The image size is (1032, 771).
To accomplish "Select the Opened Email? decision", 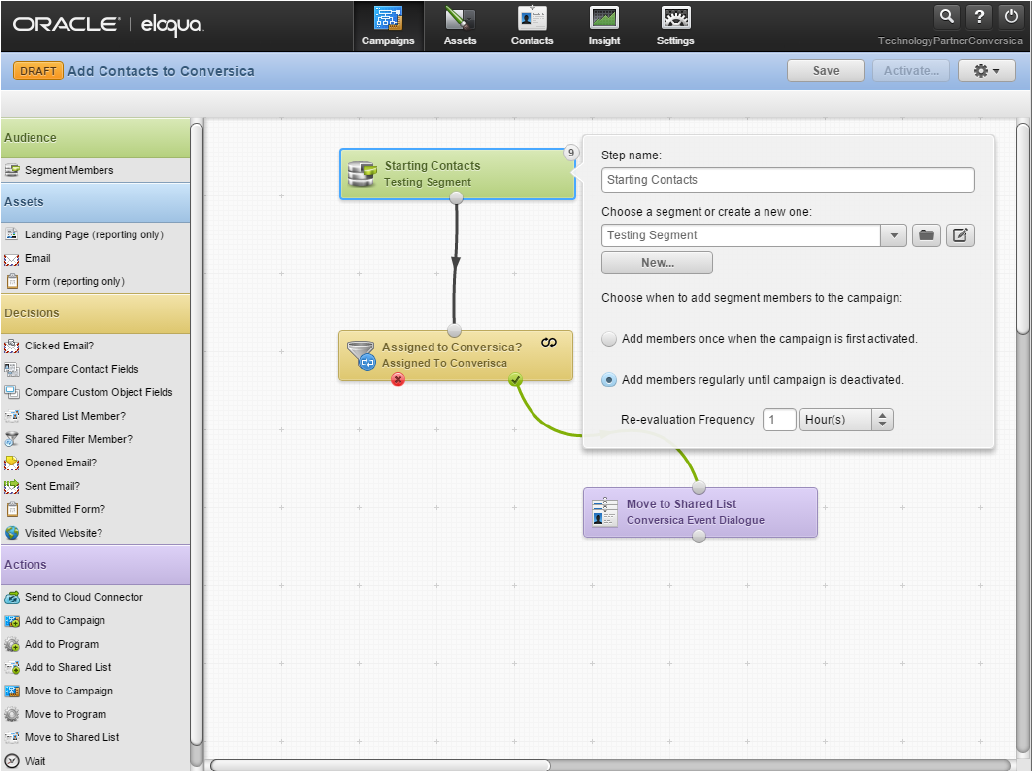I will tap(95, 463).
